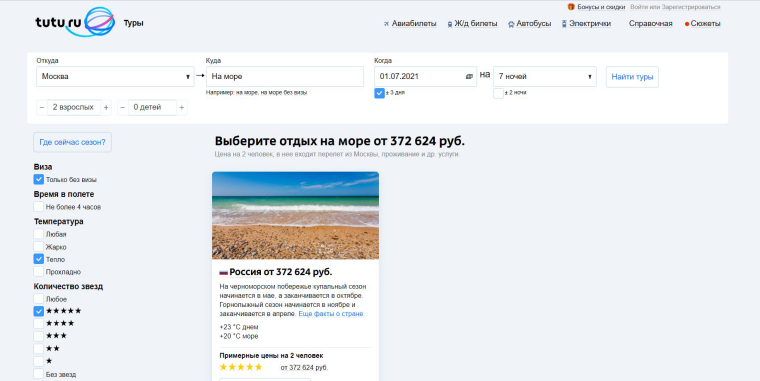Open Сюжеты section
The width and height of the screenshot is (760, 381).
(x=705, y=24)
